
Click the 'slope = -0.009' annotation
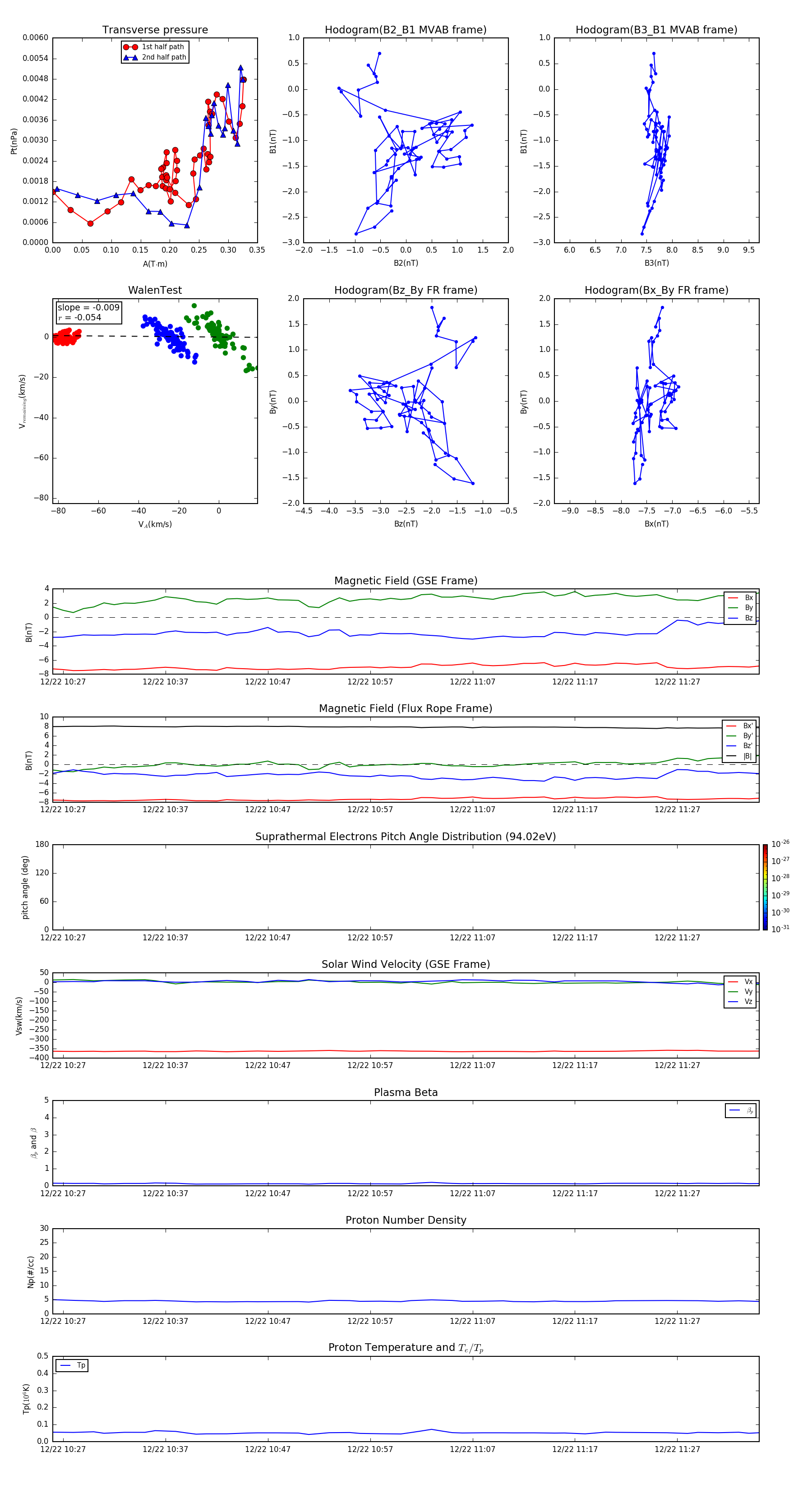pyautogui.click(x=88, y=308)
